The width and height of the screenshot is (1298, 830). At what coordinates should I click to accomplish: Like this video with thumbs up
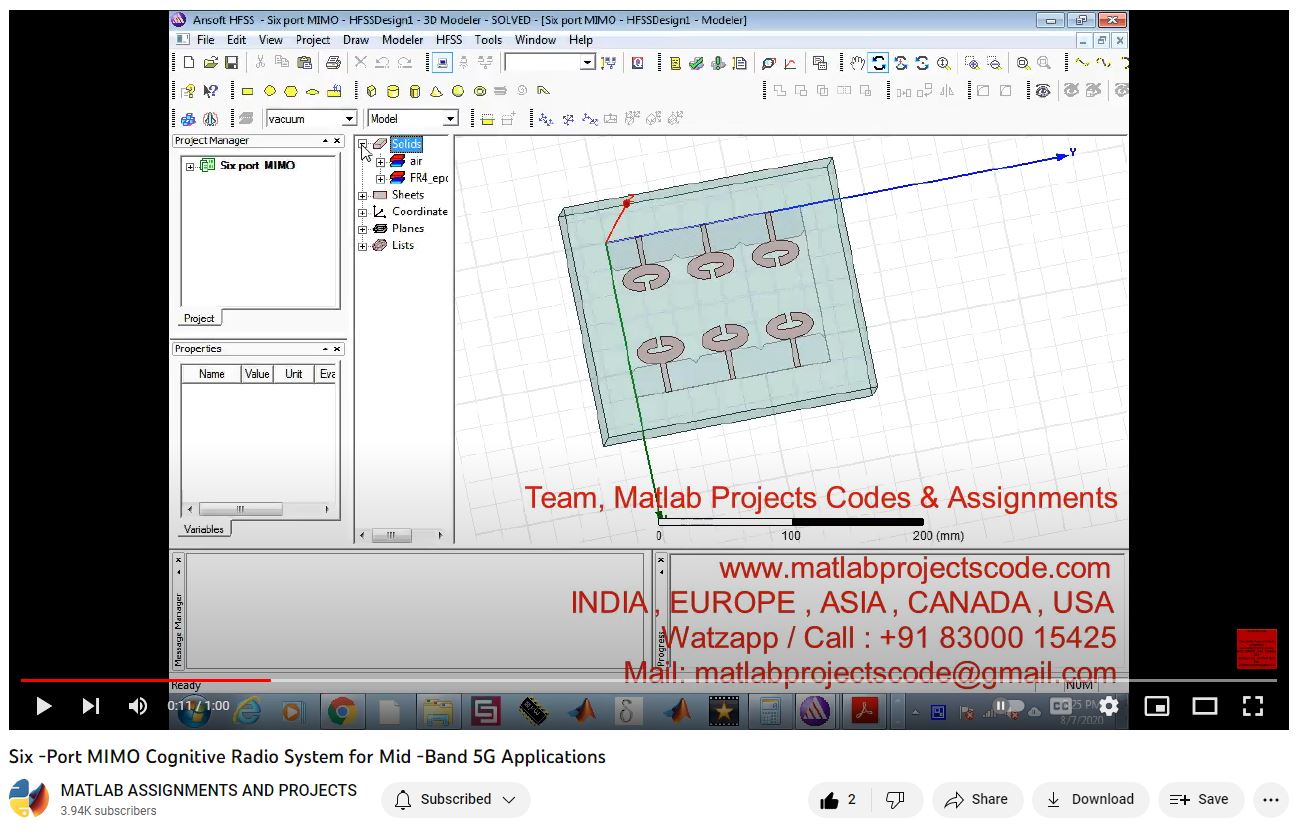pyautogui.click(x=838, y=799)
